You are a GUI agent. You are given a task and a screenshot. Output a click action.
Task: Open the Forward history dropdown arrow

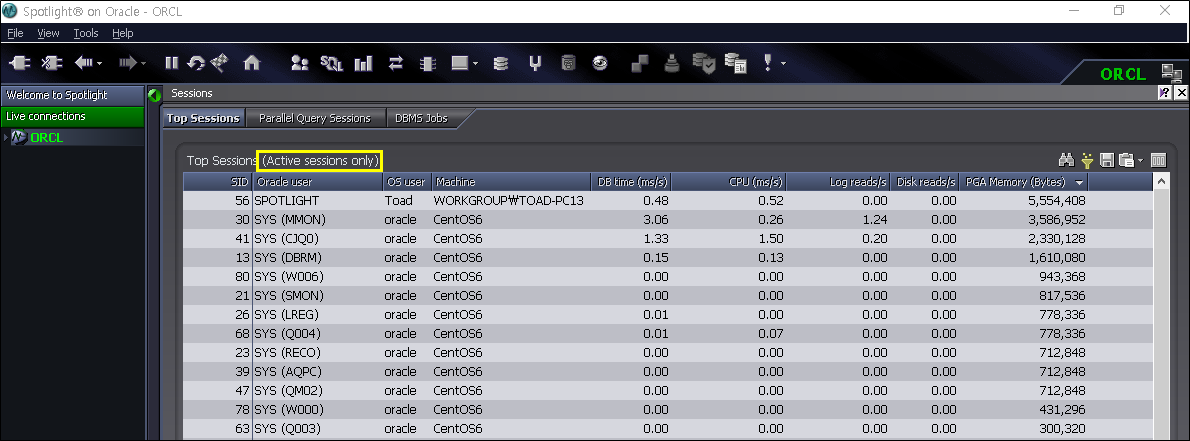click(x=143, y=65)
